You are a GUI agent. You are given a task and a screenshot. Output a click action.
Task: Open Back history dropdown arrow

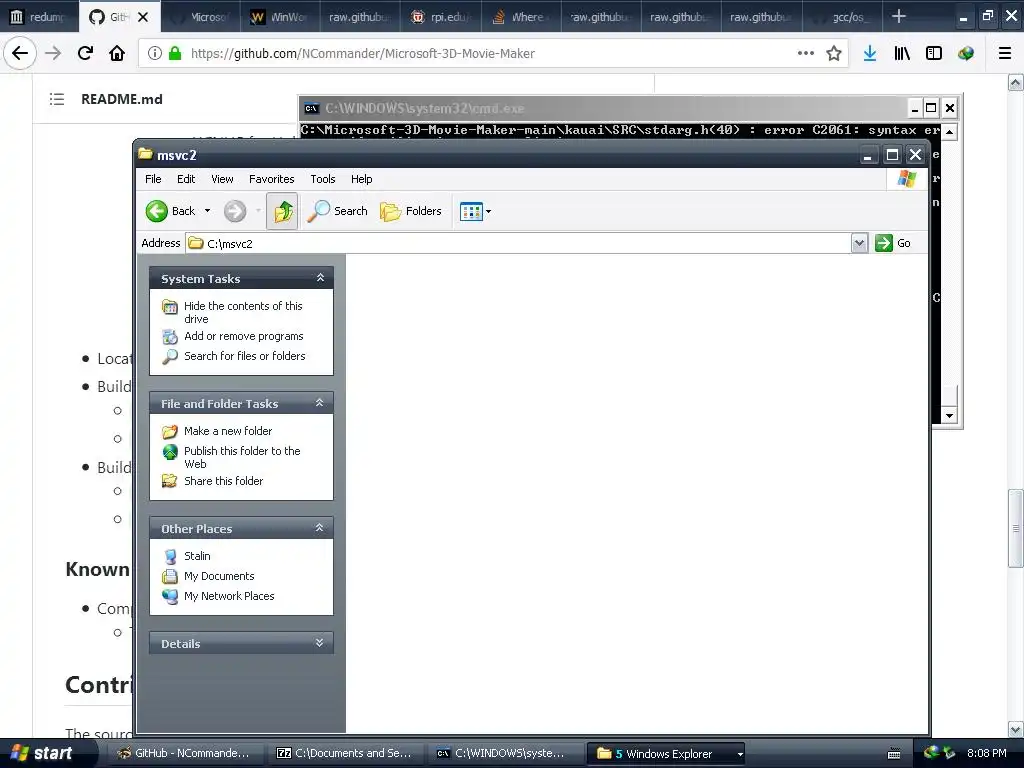click(208, 211)
